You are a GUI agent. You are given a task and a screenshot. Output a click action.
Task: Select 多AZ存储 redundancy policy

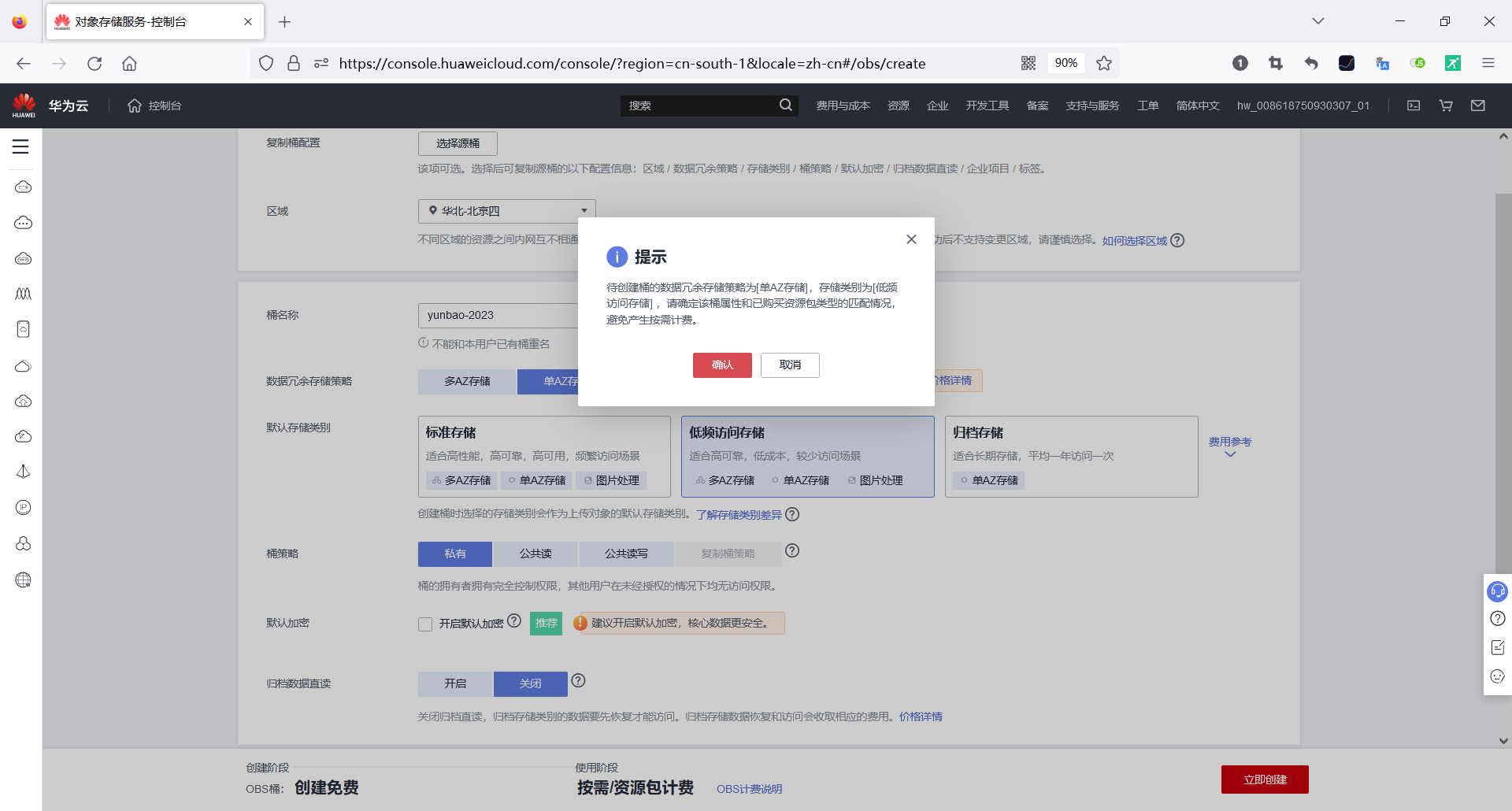coord(467,381)
